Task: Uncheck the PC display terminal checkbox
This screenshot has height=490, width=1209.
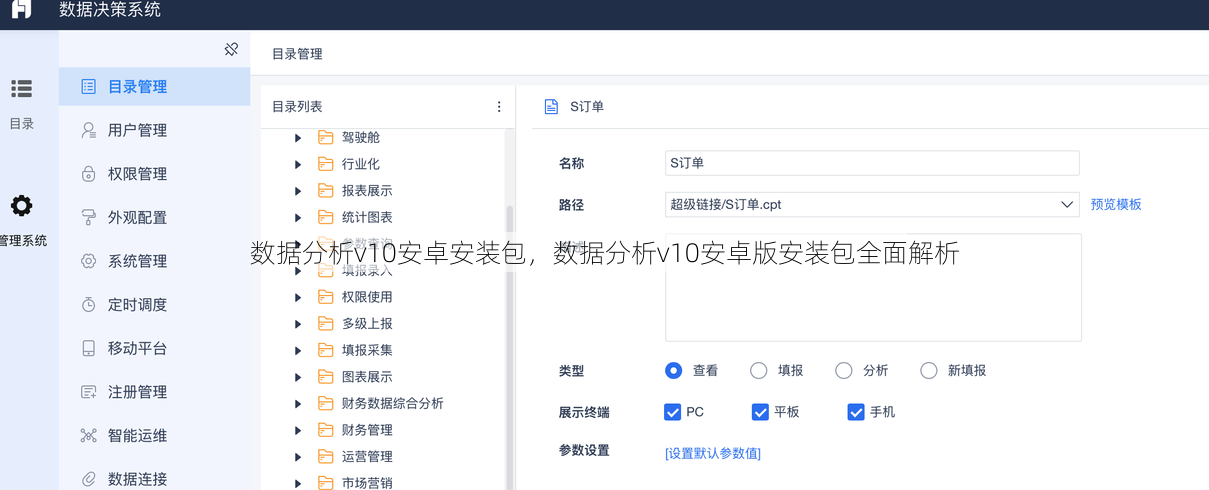Action: (673, 412)
